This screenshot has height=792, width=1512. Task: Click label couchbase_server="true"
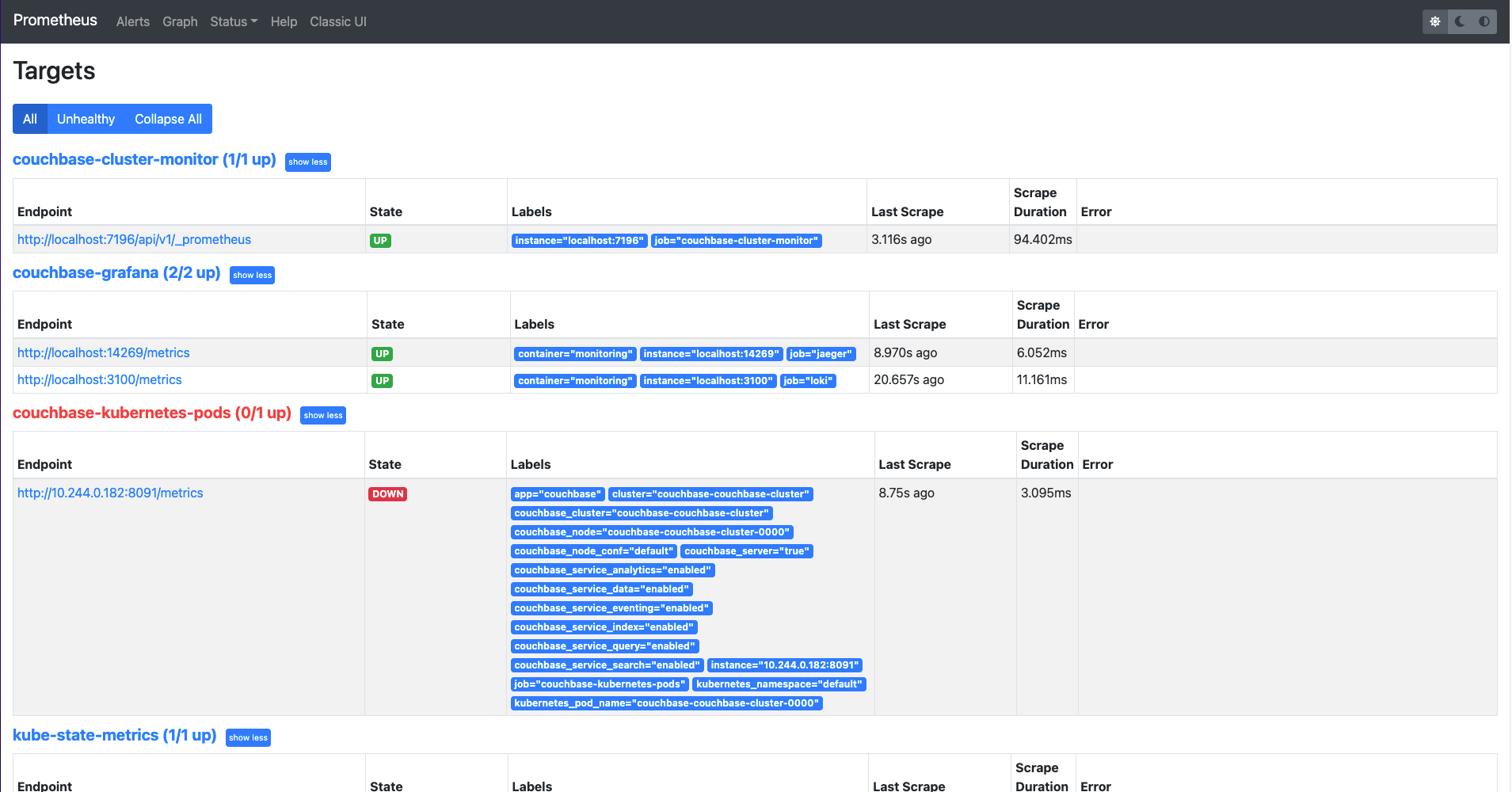(747, 551)
